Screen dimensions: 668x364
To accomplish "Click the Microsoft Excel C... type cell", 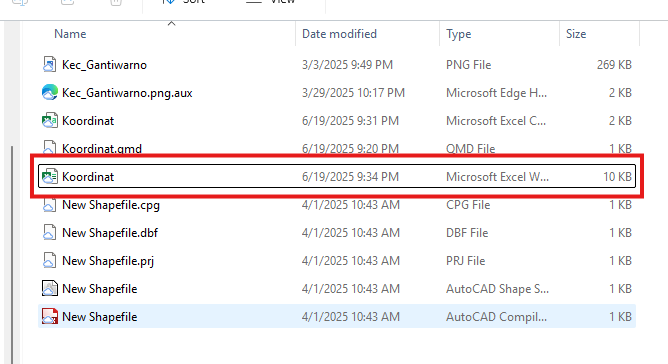I will [x=496, y=121].
